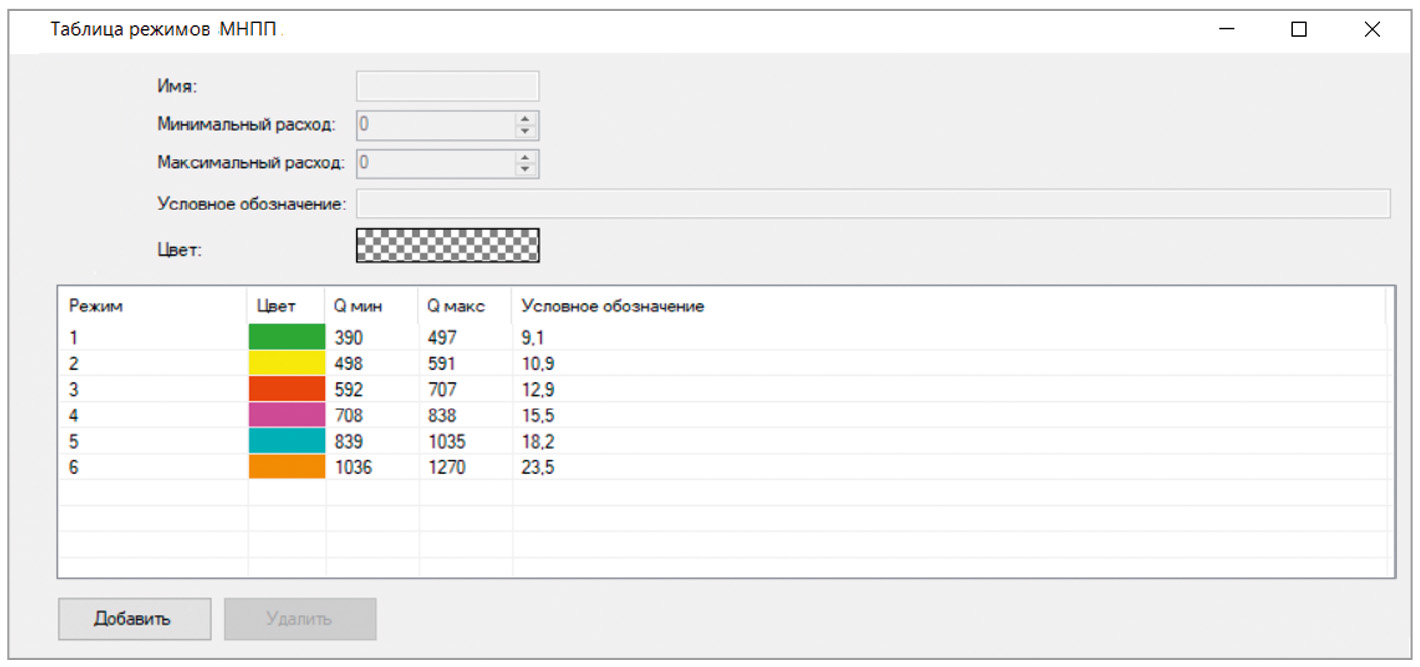Click the Условное обозначение input field
The image size is (1420, 667).
pos(872,203)
